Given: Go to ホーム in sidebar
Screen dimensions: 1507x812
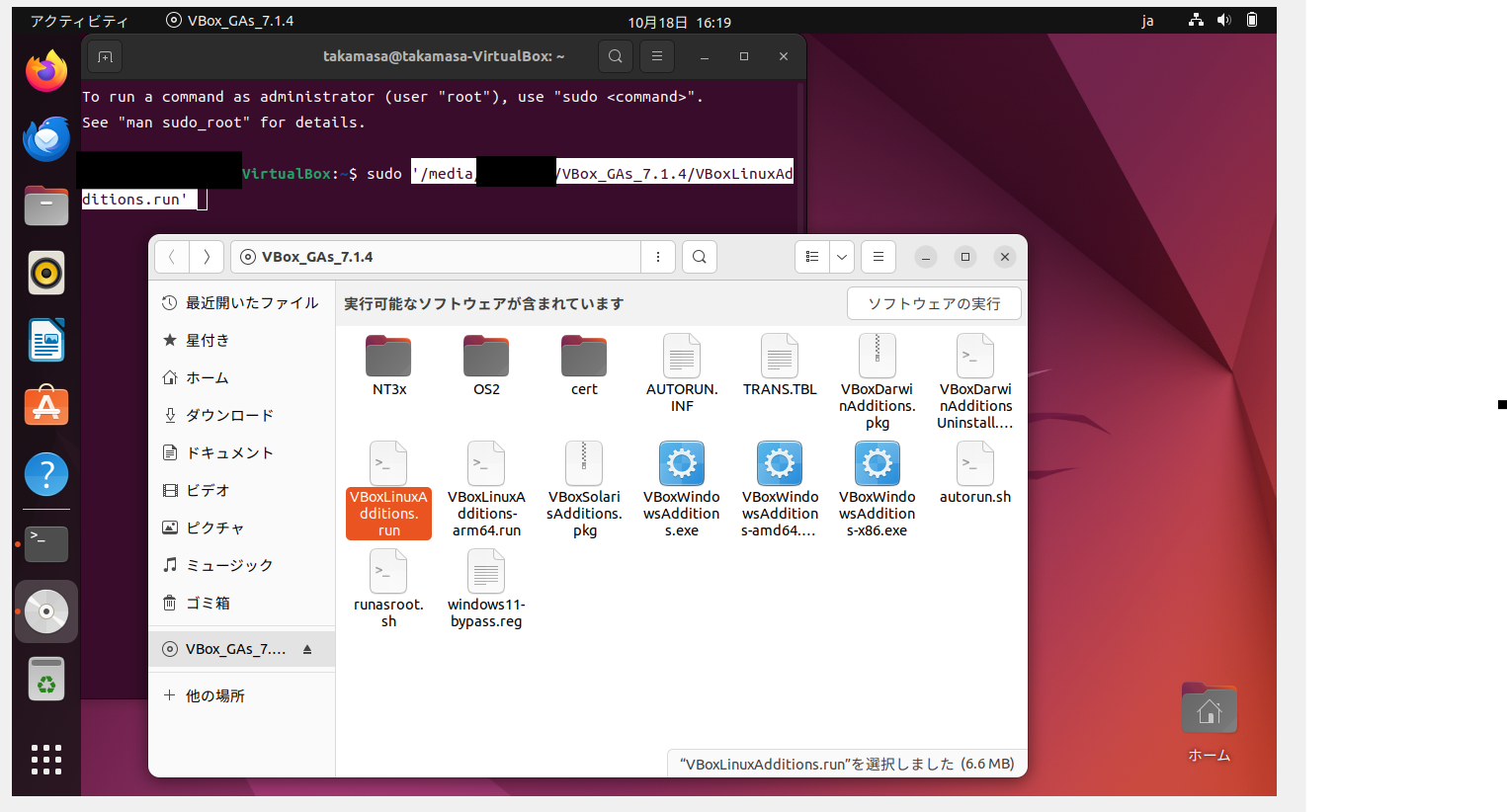Looking at the screenshot, I should coord(241,378).
